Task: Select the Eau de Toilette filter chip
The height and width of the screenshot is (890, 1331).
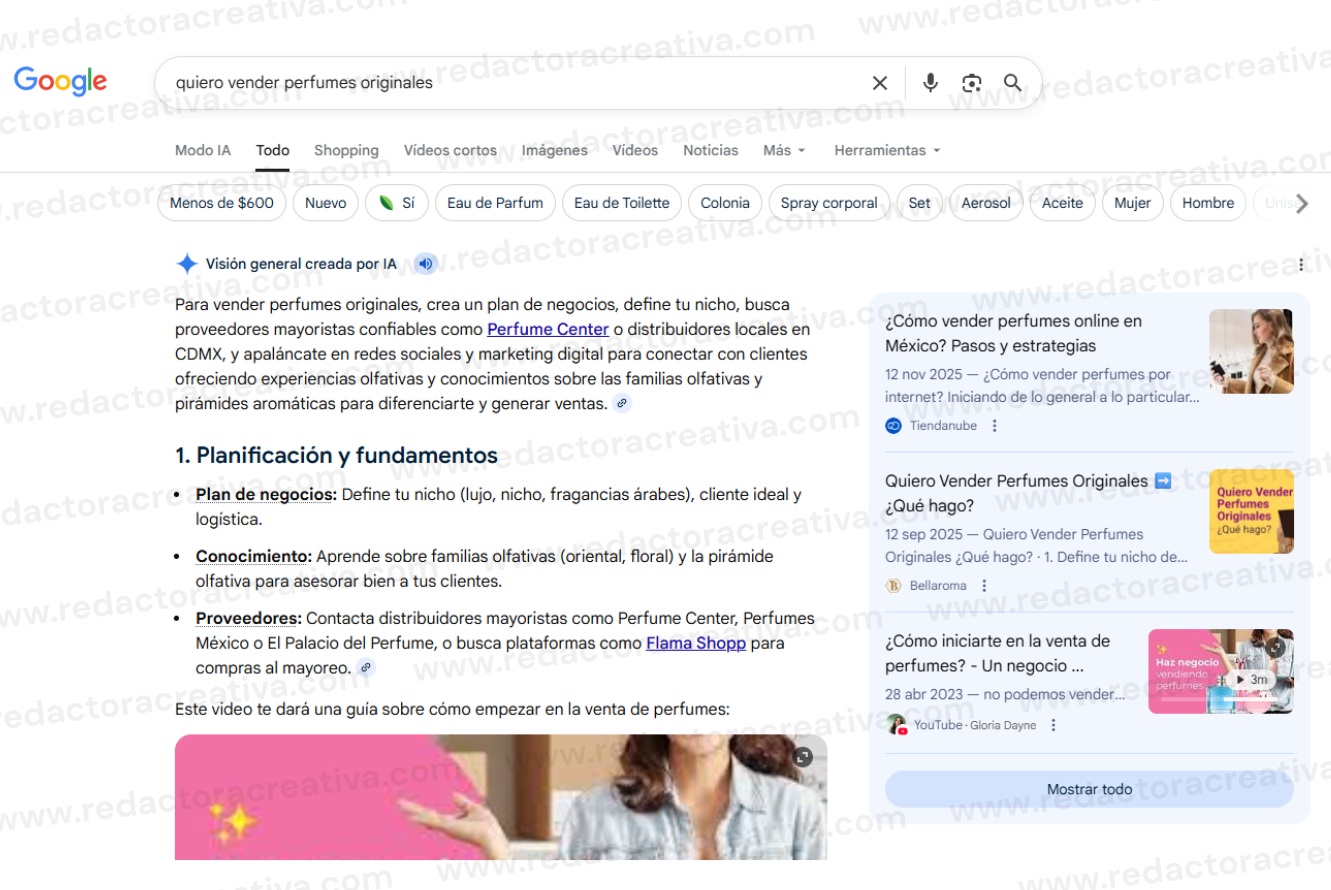Action: click(622, 203)
